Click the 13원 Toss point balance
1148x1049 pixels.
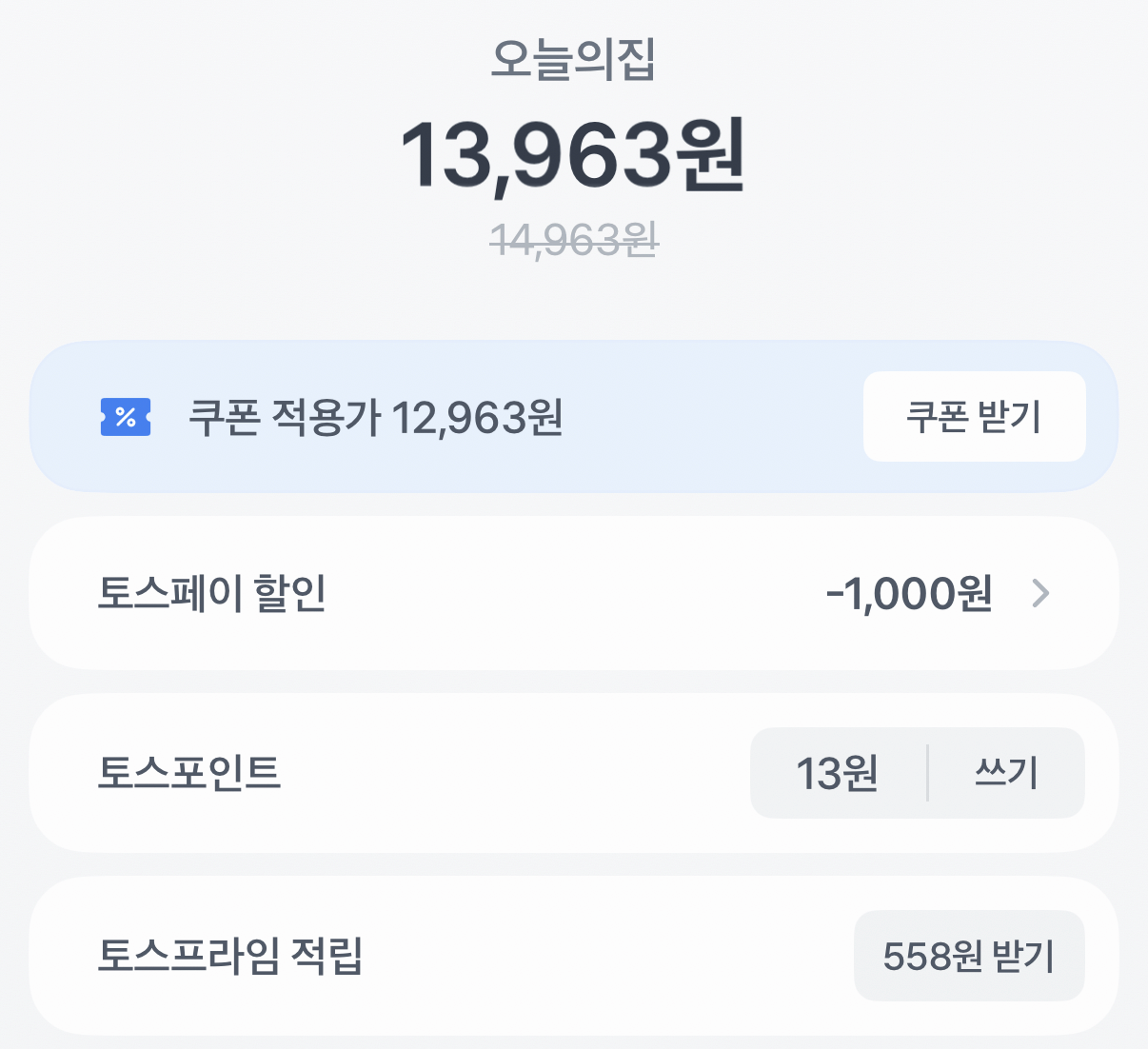[838, 773]
